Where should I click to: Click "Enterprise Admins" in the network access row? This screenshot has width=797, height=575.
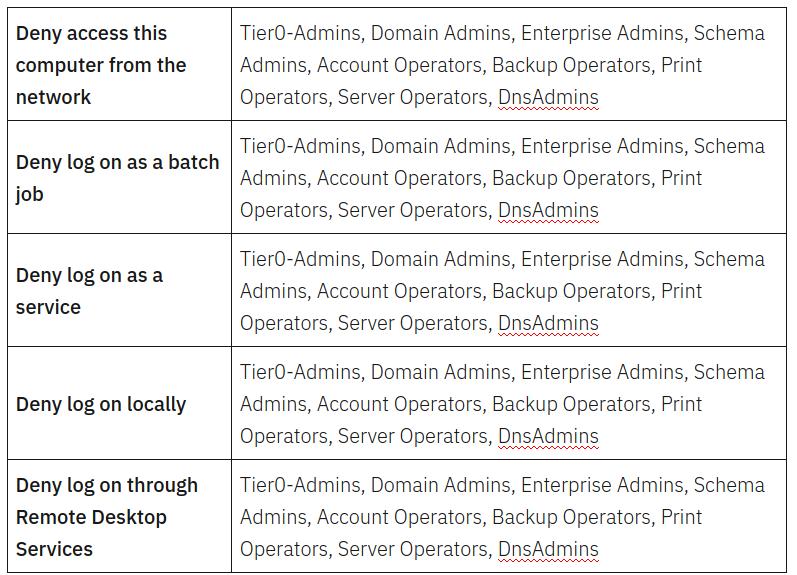point(603,33)
